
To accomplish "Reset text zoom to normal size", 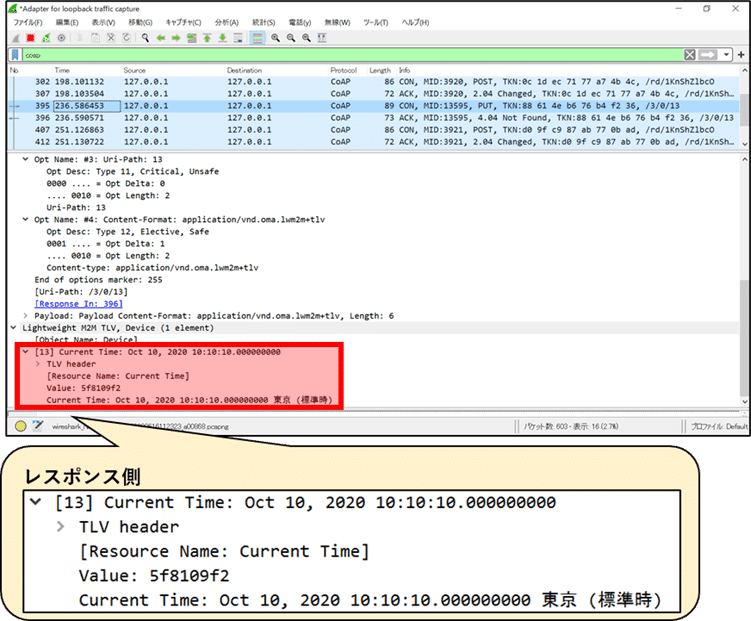I will point(306,38).
